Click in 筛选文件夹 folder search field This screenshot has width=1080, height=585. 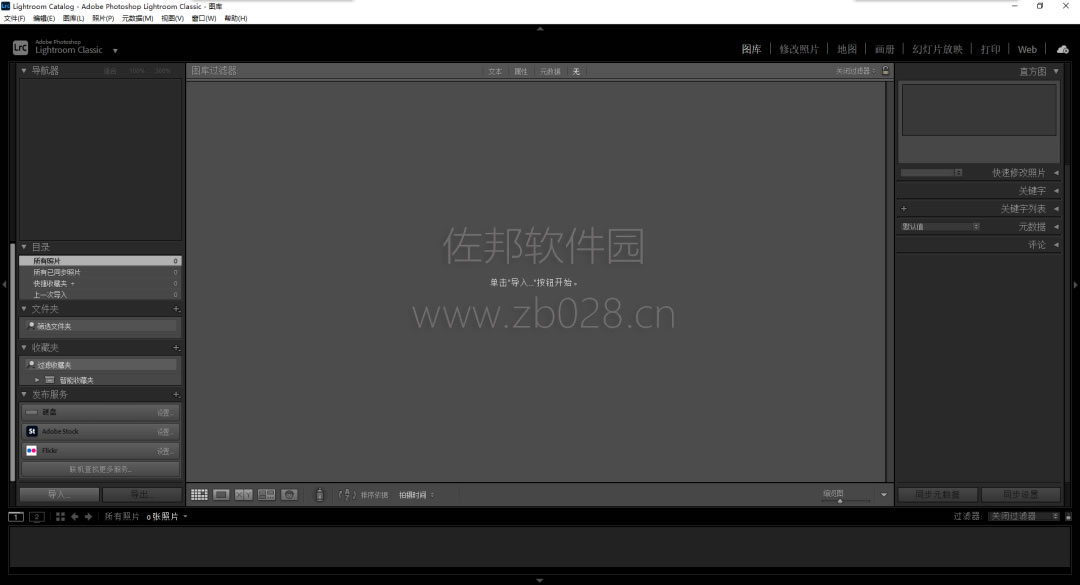[101, 326]
